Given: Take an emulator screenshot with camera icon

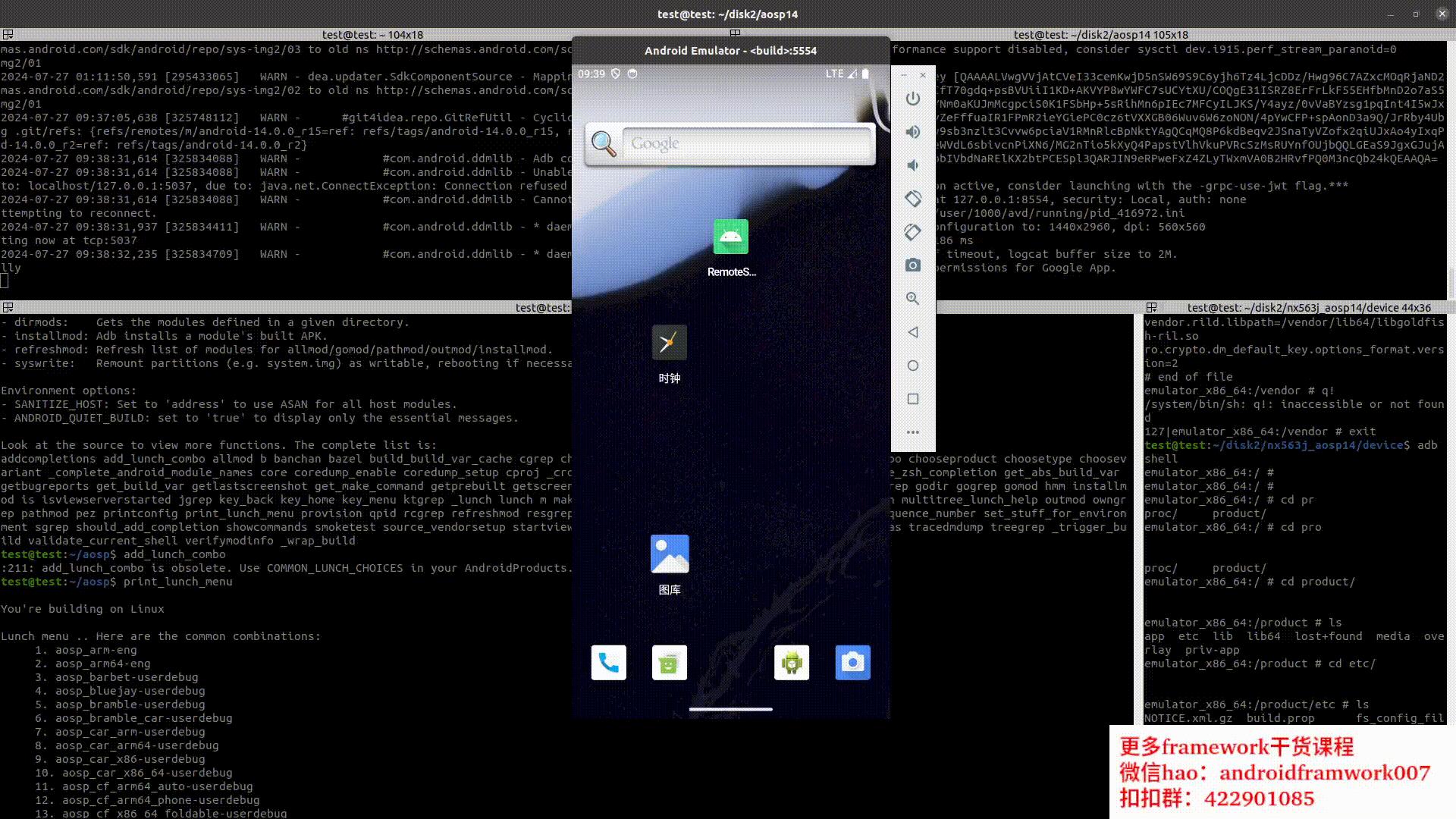Looking at the screenshot, I should click(913, 265).
